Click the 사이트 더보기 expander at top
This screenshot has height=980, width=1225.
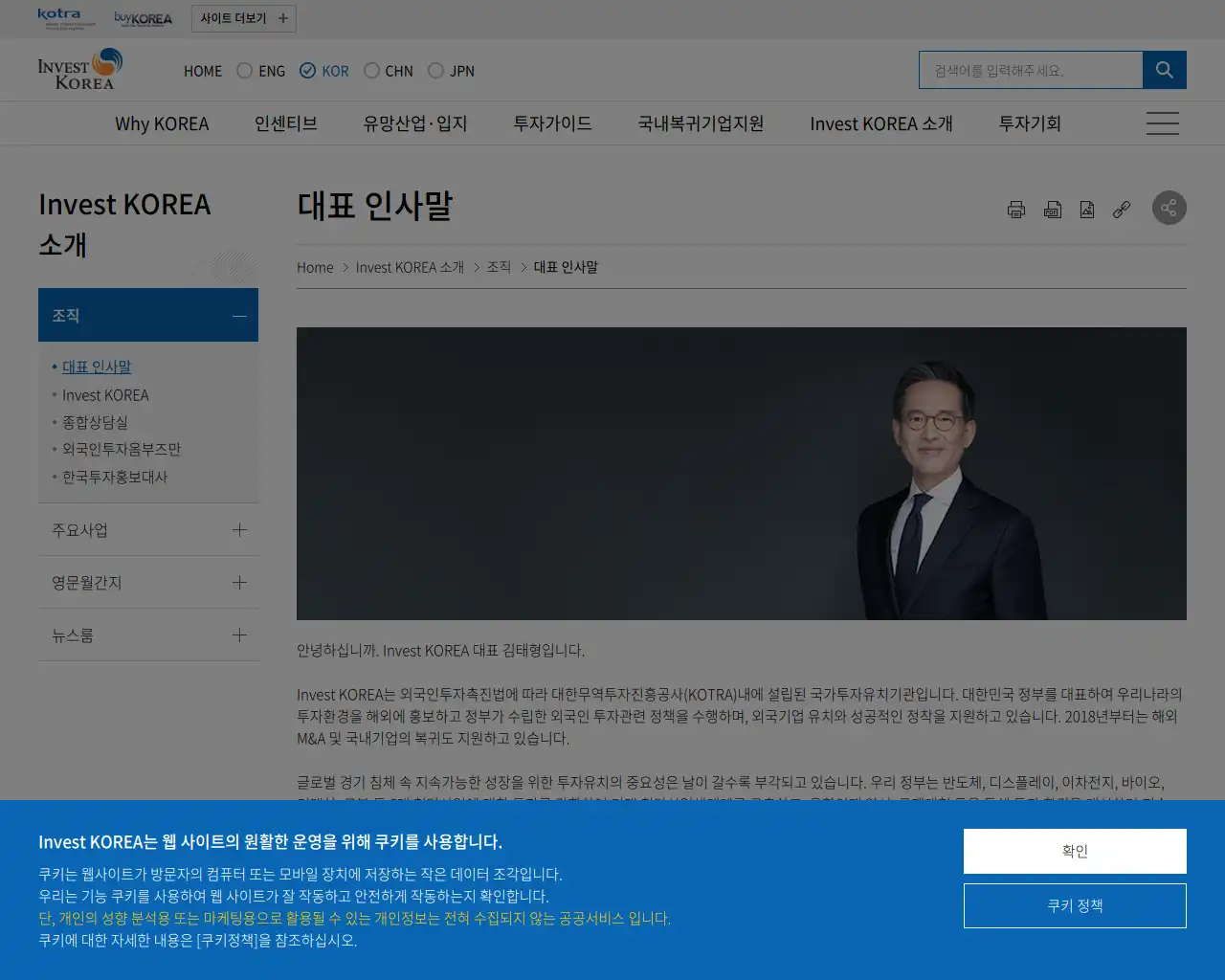click(x=243, y=18)
